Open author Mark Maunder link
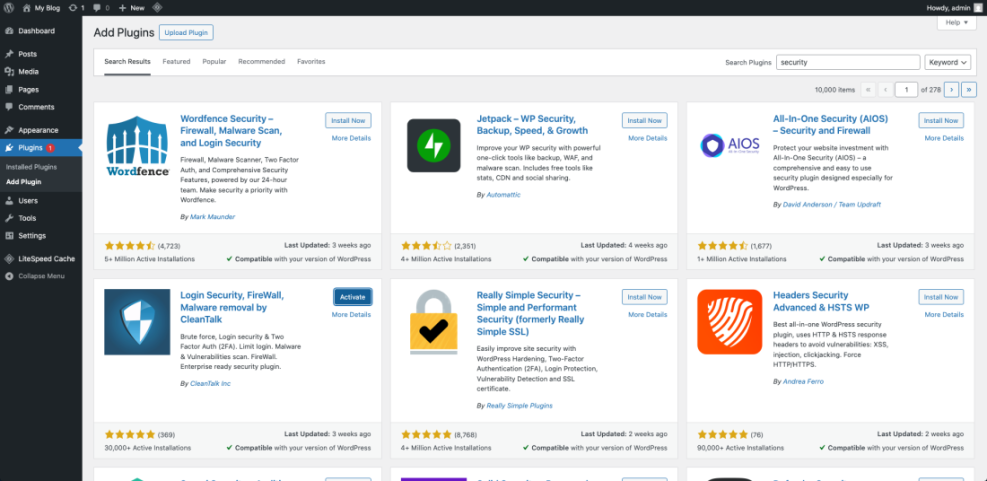987x481 pixels. pyautogui.click(x=213, y=217)
